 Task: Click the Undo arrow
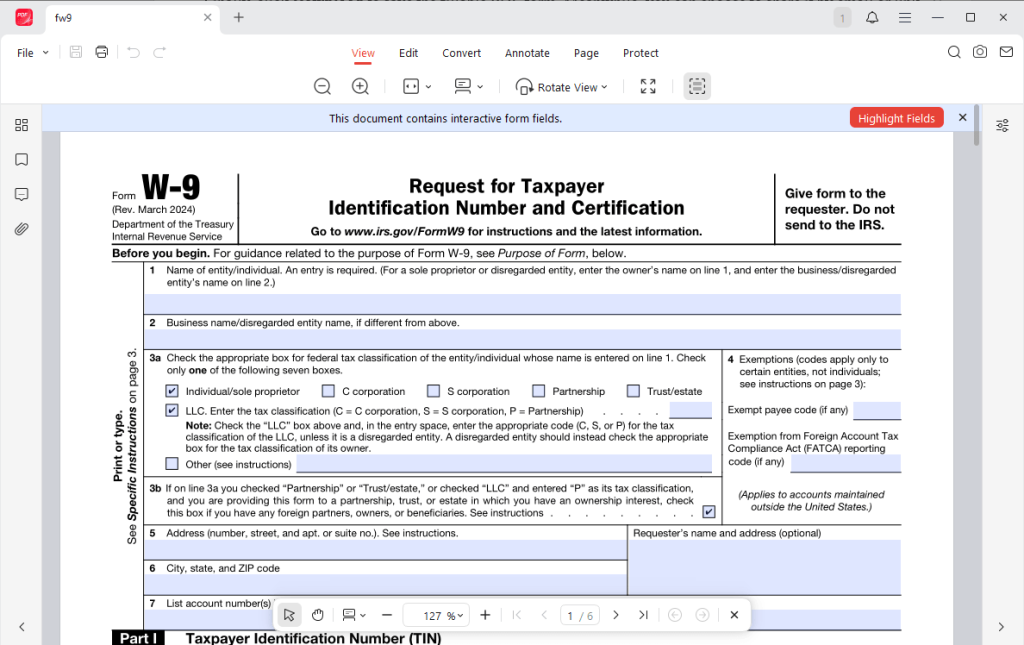click(x=133, y=52)
